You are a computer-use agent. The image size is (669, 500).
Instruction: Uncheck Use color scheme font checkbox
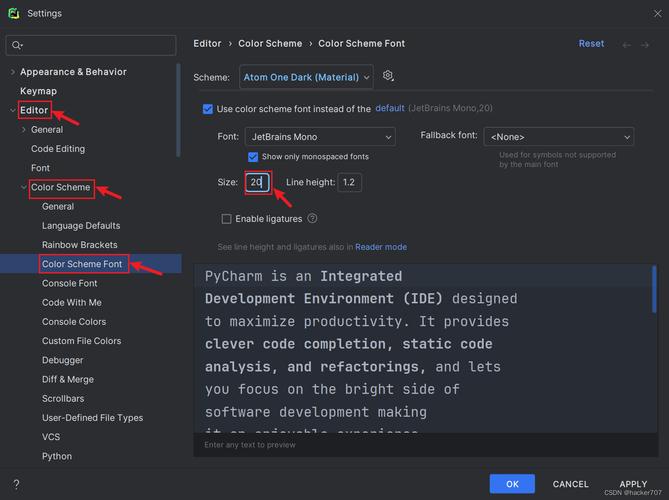coord(208,109)
